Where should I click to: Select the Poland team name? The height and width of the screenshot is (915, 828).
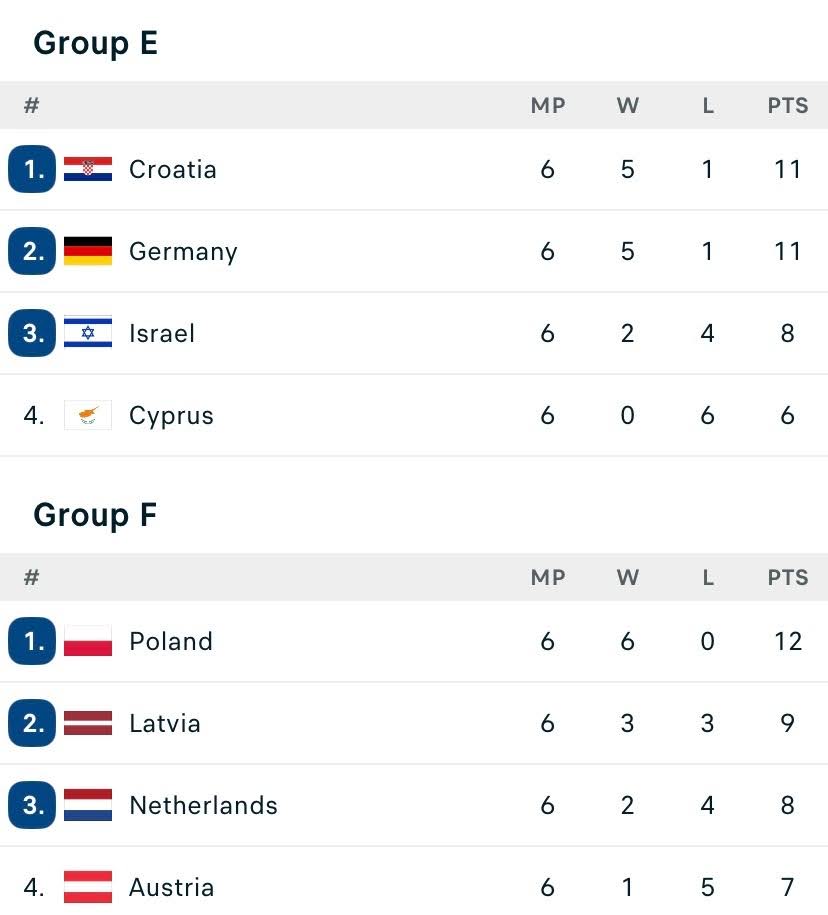point(171,641)
